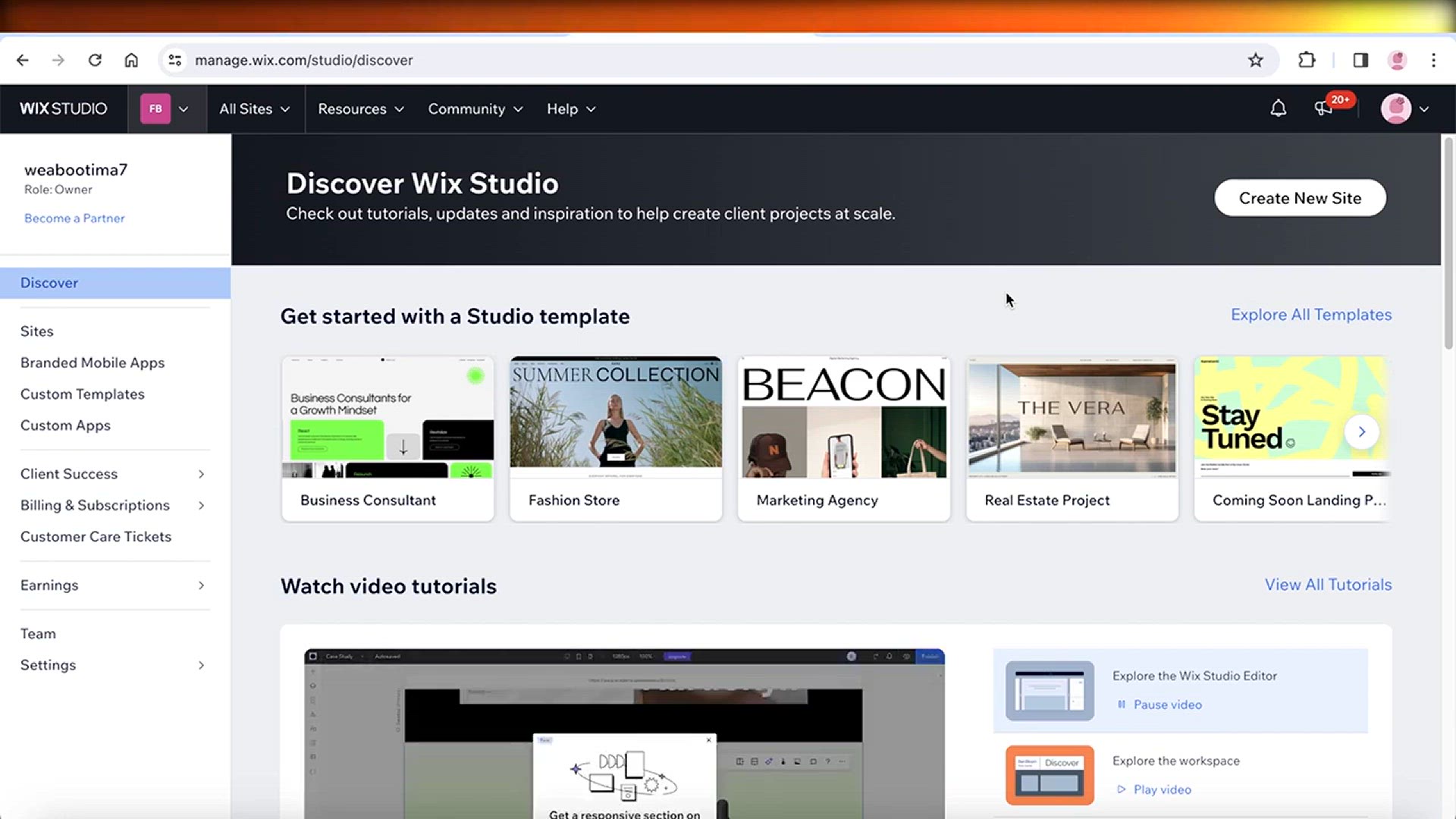Open the Chrome three-dot menu
This screenshot has width=1456, height=819.
(1433, 60)
